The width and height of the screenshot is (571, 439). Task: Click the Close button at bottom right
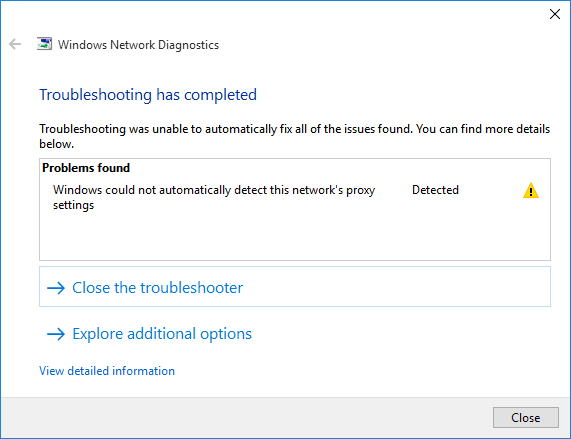tap(525, 418)
